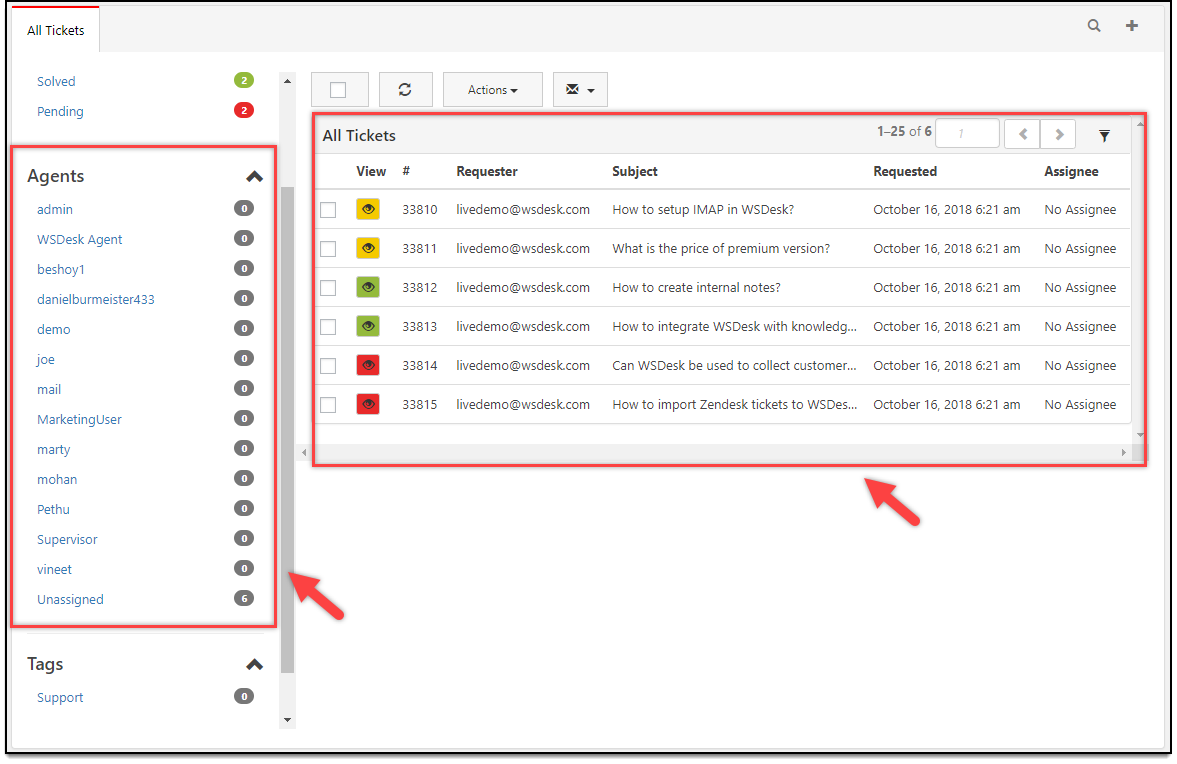Click the page number input field
The height and width of the screenshot is (764, 1177).
(x=968, y=134)
